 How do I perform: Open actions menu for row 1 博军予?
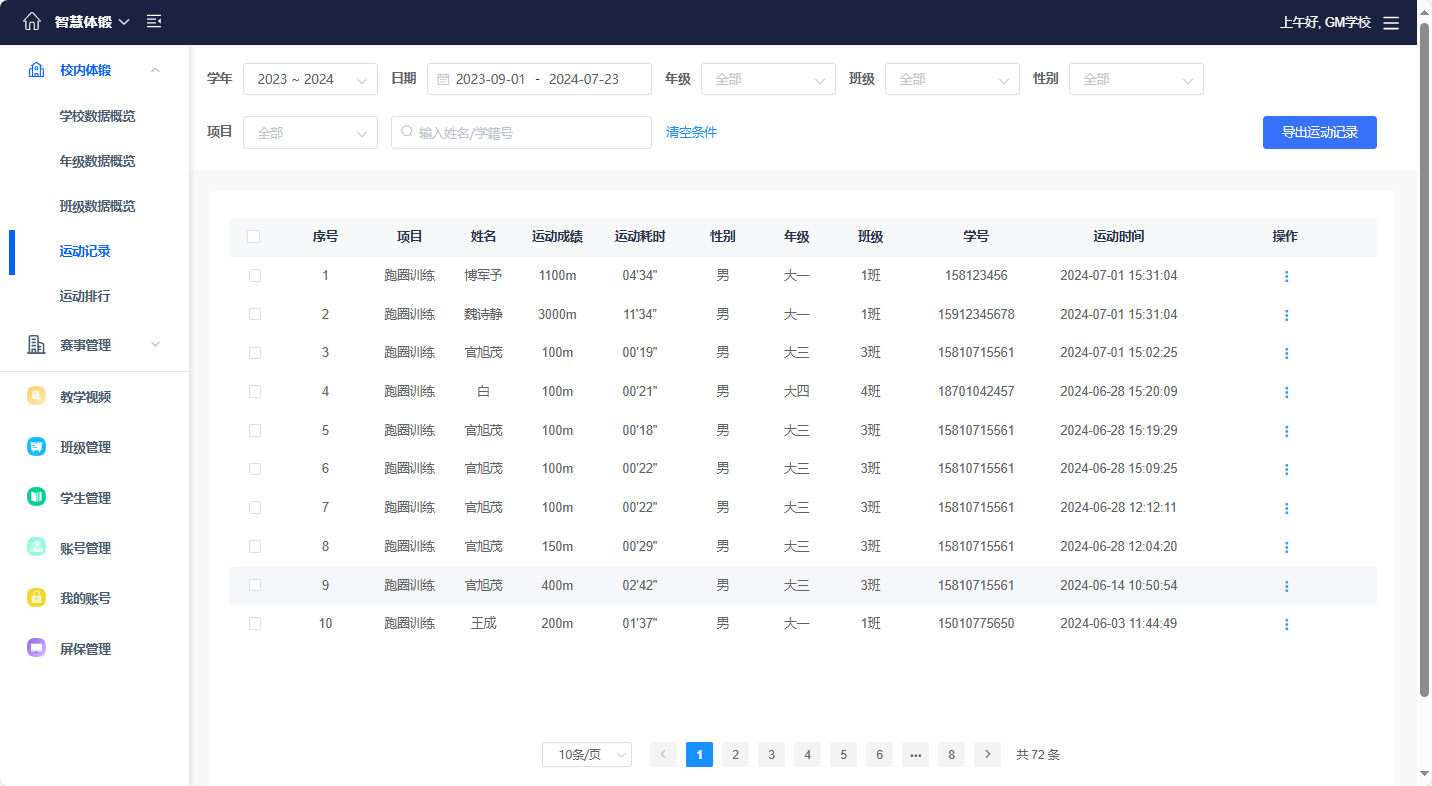(1286, 276)
